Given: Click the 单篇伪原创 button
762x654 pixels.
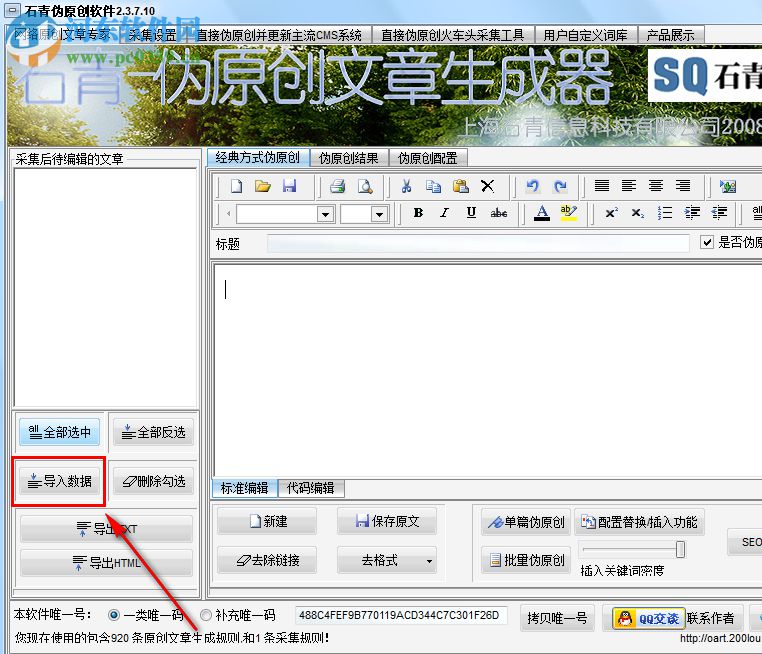Looking at the screenshot, I should point(526,522).
